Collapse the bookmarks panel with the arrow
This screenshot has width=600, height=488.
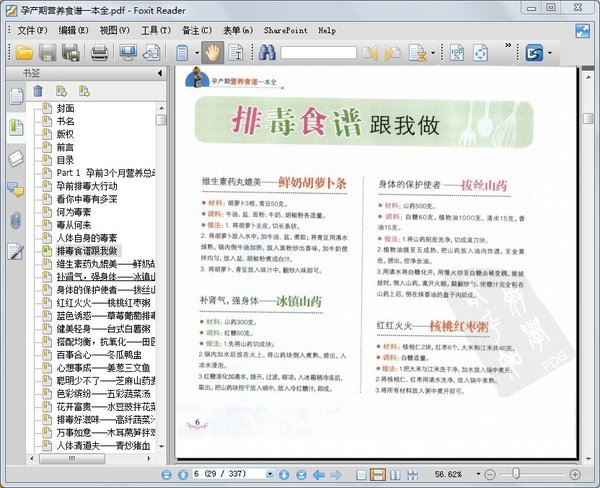coord(160,73)
